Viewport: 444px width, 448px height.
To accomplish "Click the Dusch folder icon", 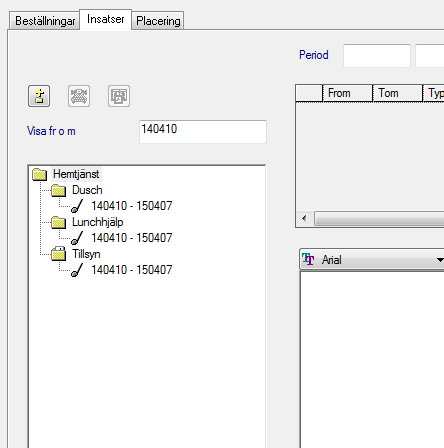I will [59, 190].
